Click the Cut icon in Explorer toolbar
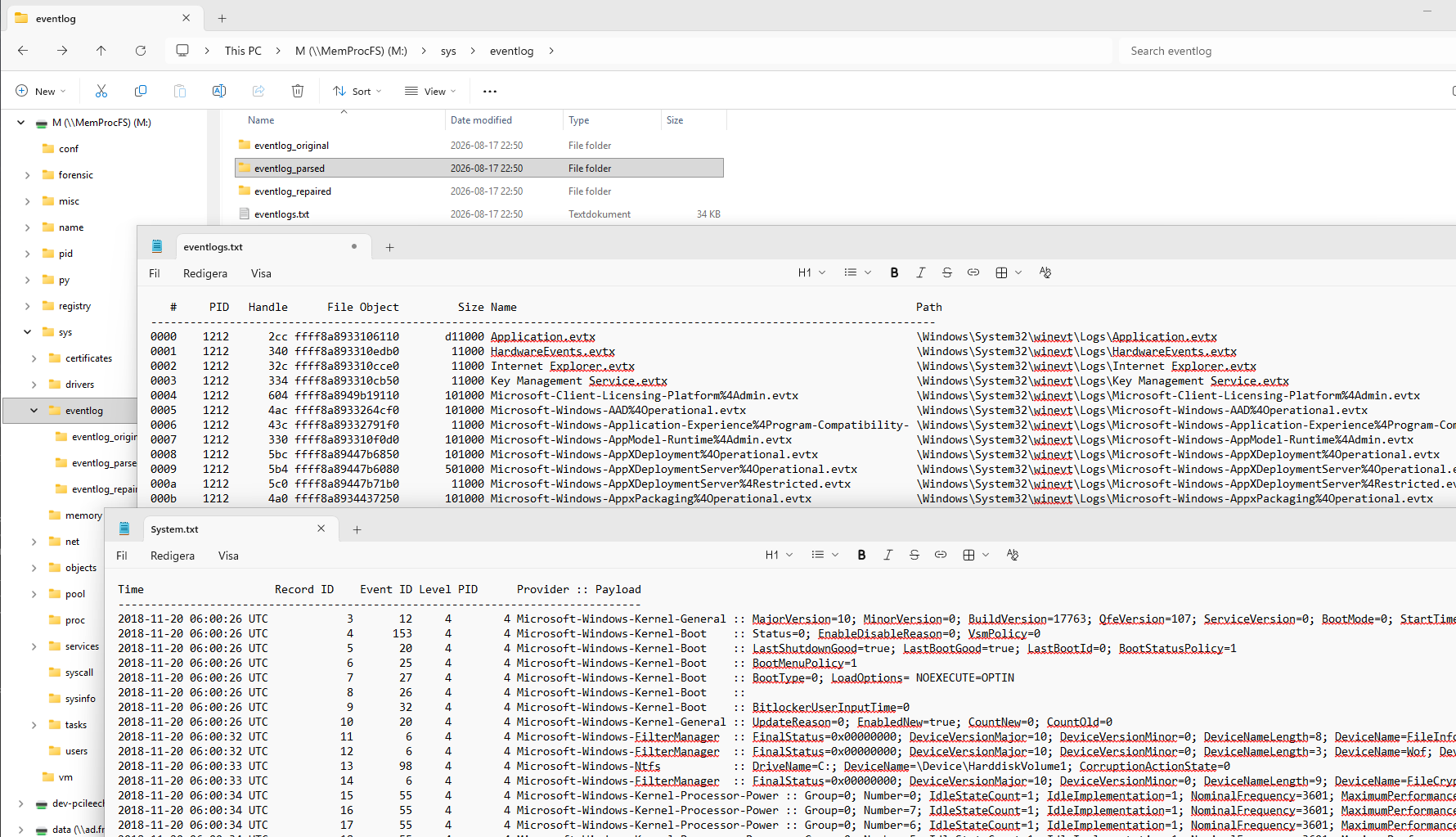 tap(101, 91)
